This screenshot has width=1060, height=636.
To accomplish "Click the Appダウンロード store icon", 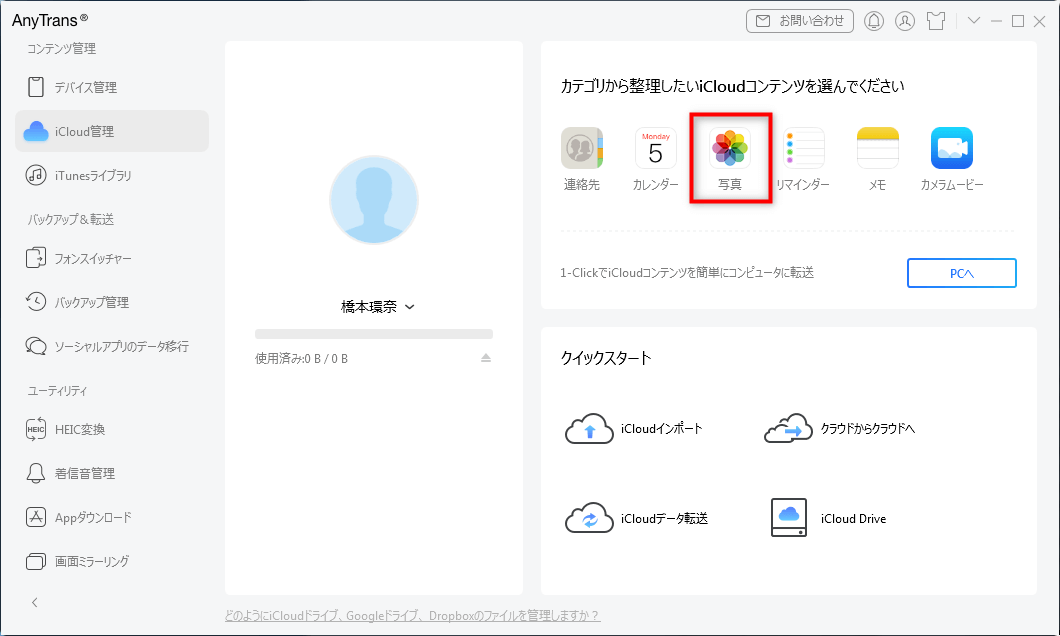I will point(36,517).
